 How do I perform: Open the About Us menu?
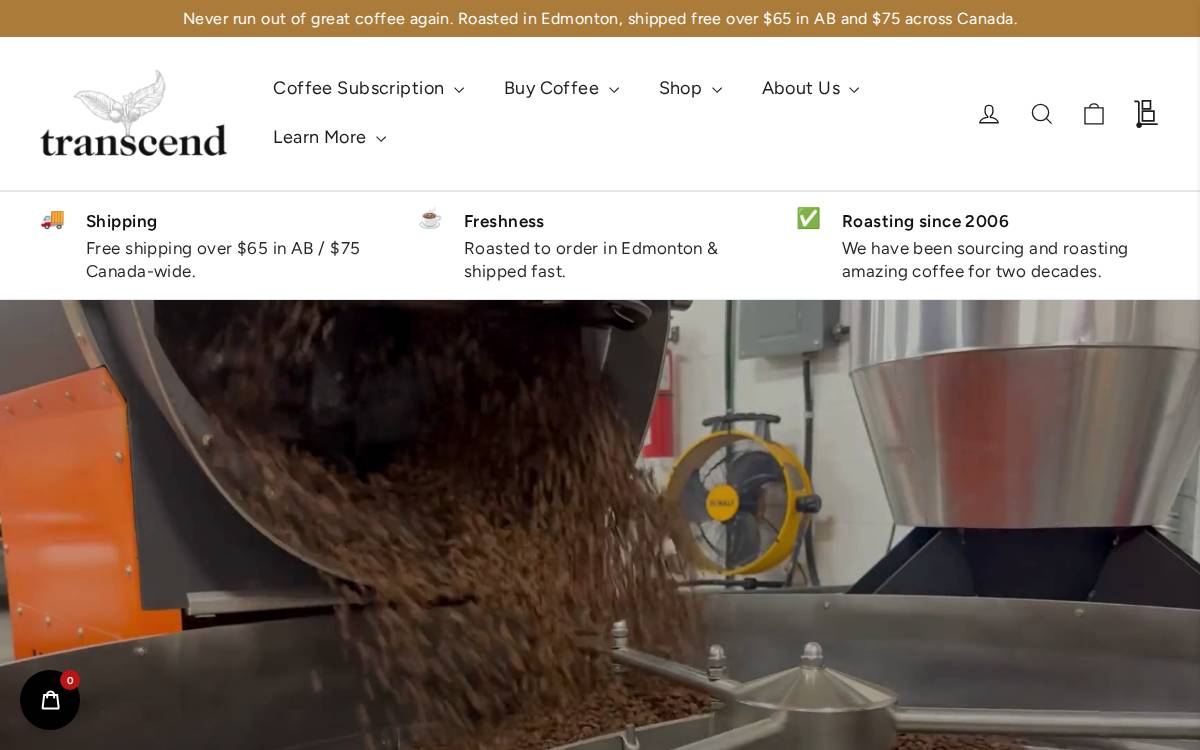click(810, 88)
